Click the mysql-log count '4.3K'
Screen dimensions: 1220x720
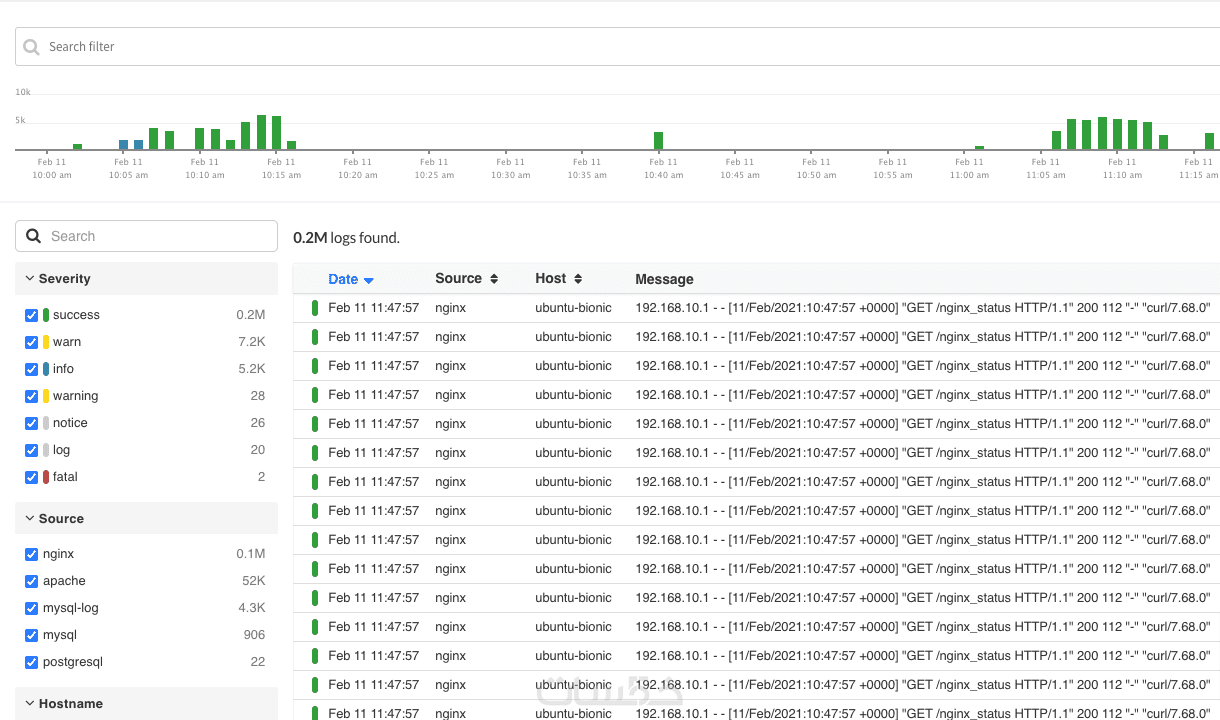pos(252,608)
